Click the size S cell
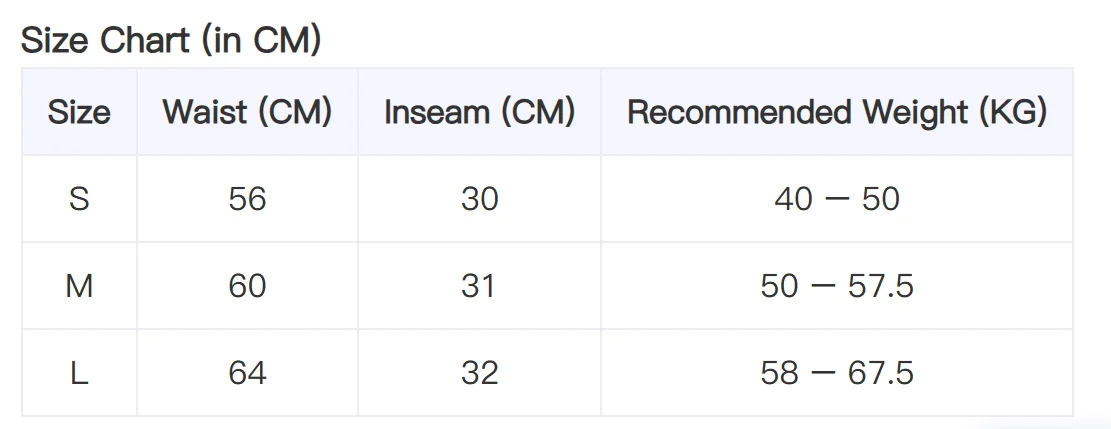Image resolution: width=1111 pixels, height=429 pixels. click(79, 199)
